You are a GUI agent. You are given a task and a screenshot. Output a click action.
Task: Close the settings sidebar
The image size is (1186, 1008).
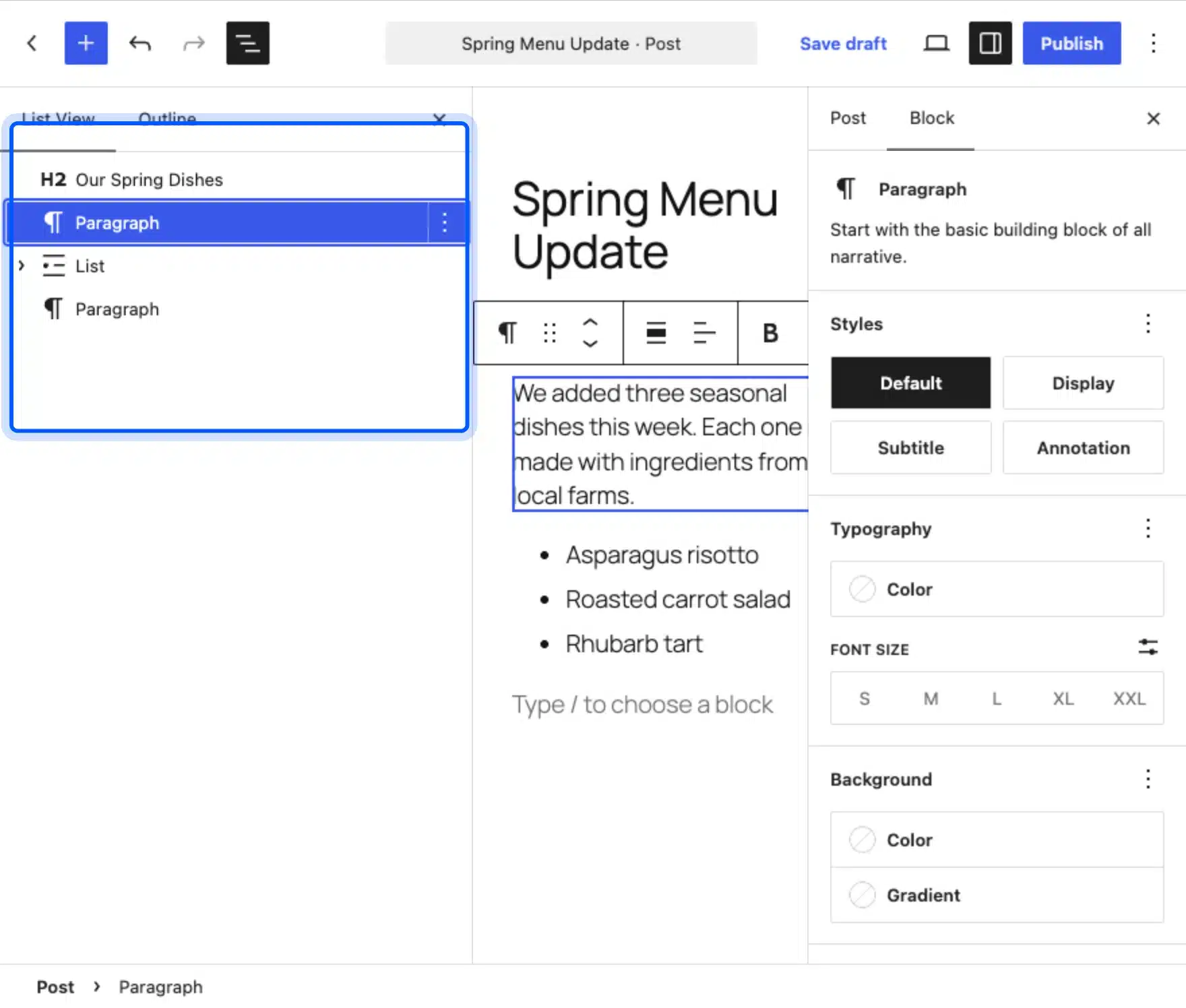(x=1153, y=119)
